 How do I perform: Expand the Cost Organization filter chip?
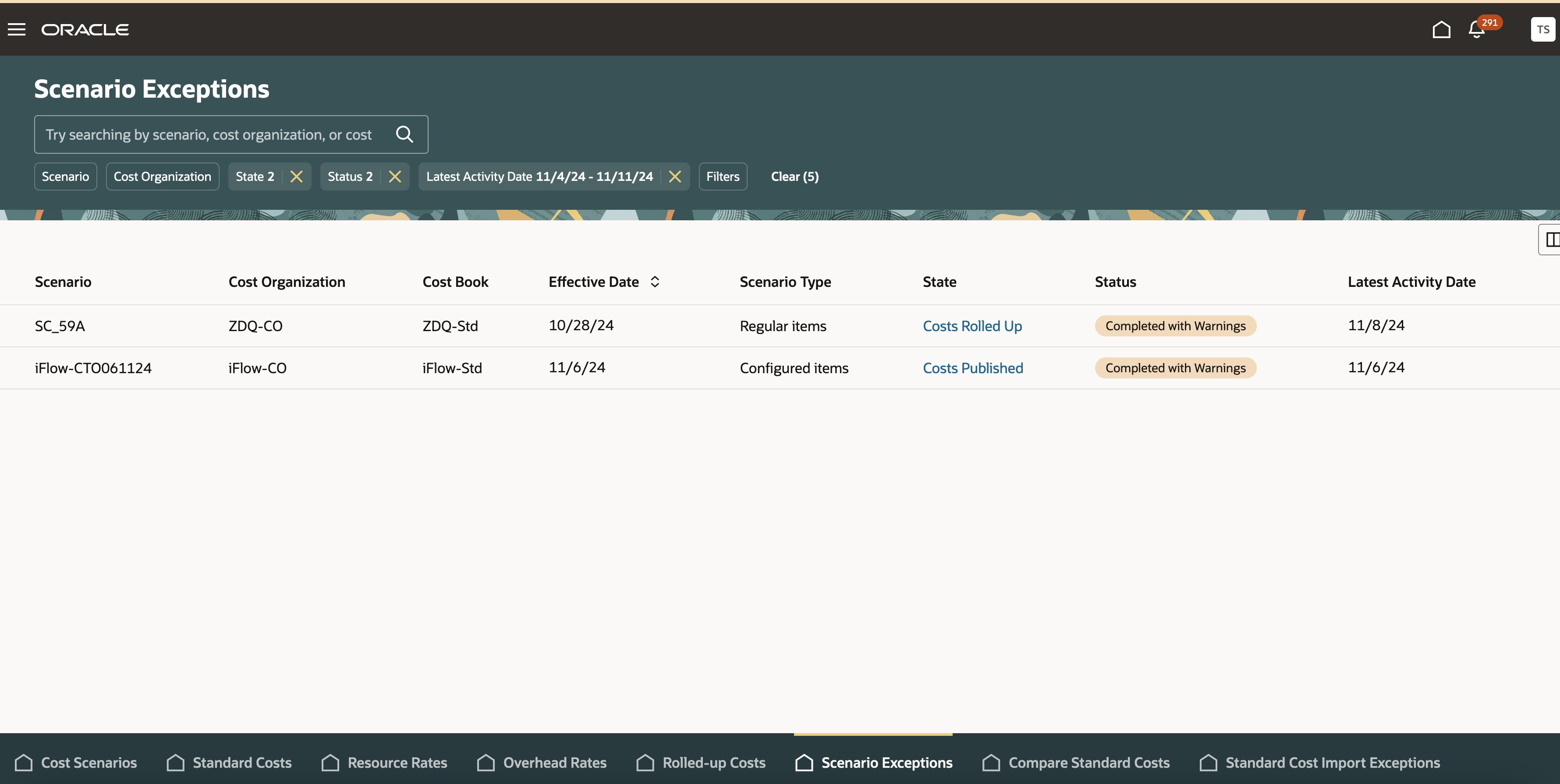[162, 177]
